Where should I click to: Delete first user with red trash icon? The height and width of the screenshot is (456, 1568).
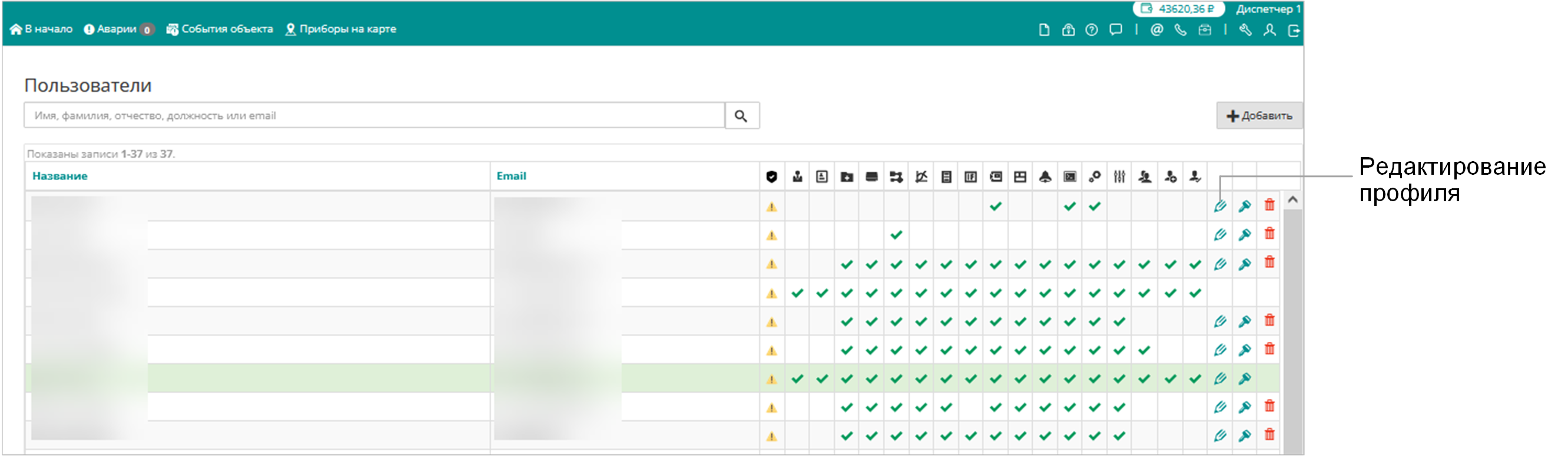pos(1269,205)
